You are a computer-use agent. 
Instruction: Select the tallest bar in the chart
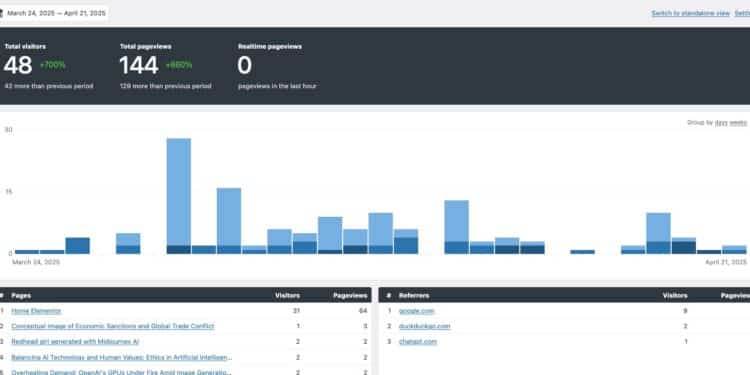coord(178,196)
